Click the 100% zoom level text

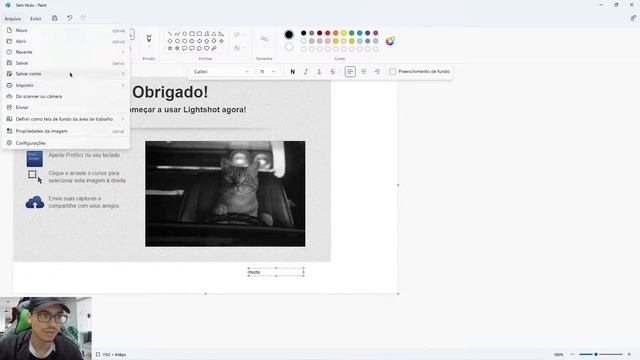(558, 354)
